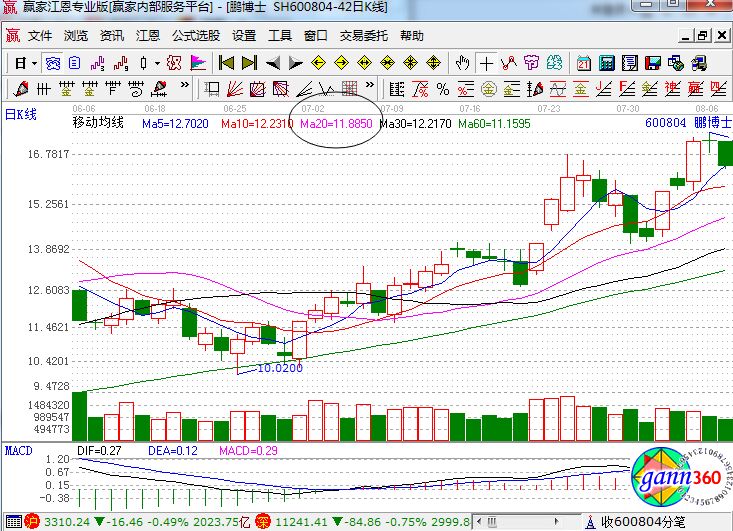Select the crosshair cursor tool
The width and height of the screenshot is (733, 531).
(487, 62)
